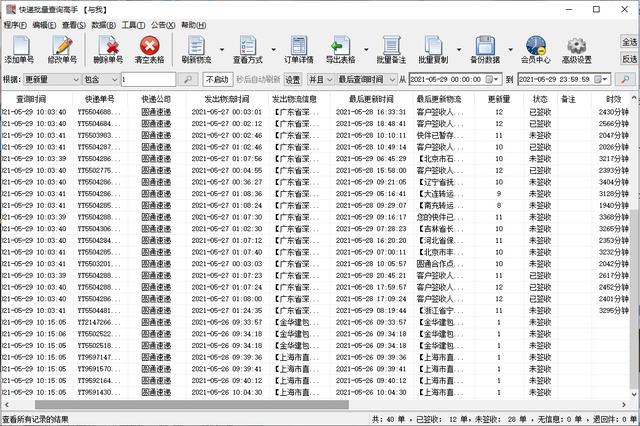Open the 帮助(H) menu
The width and height of the screenshot is (640, 426).
pyautogui.click(x=193, y=25)
